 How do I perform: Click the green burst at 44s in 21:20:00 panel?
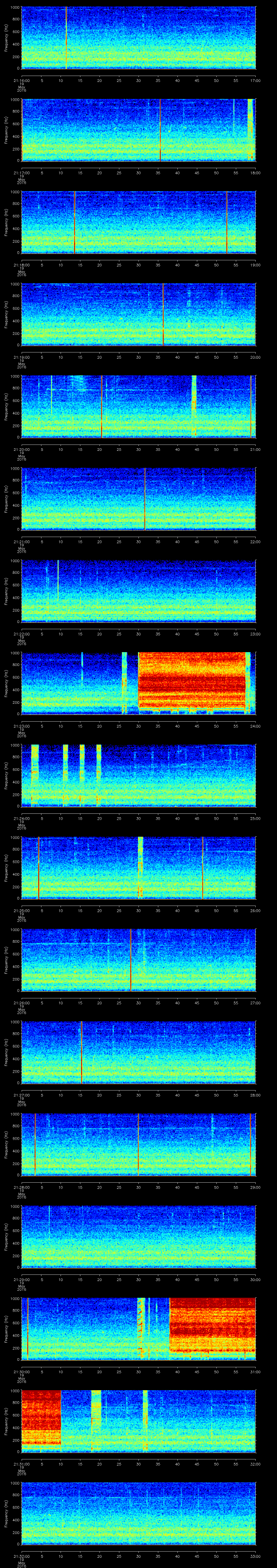click(194, 407)
